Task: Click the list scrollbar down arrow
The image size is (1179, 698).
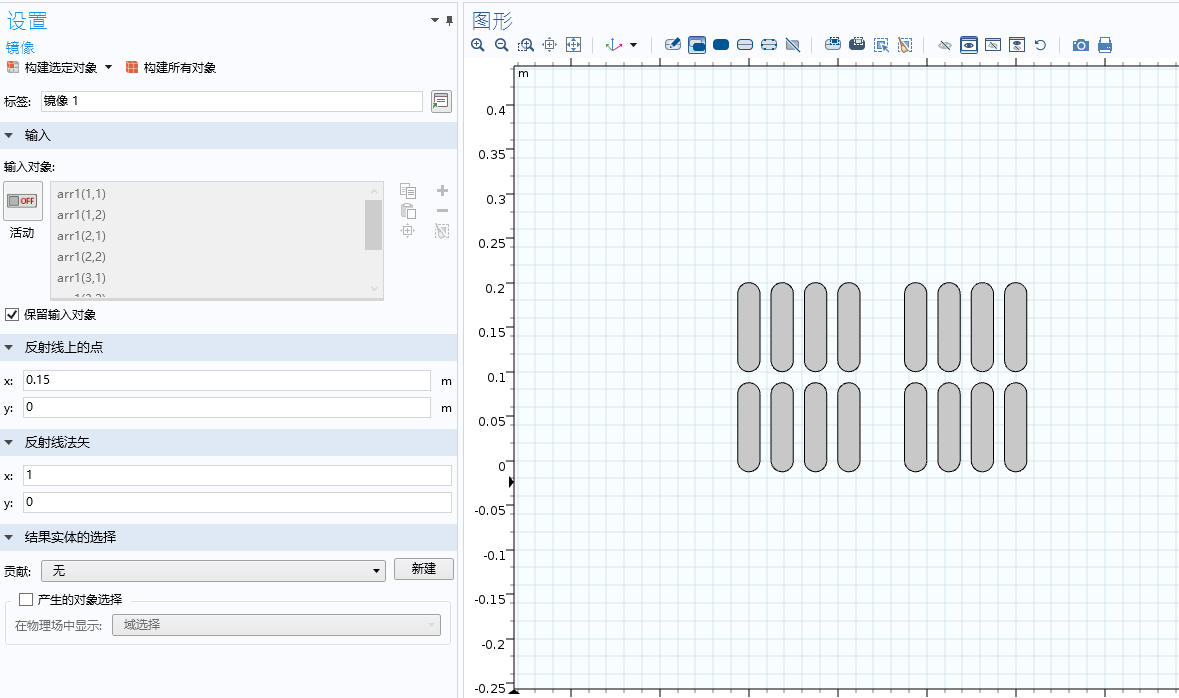Action: point(374,288)
